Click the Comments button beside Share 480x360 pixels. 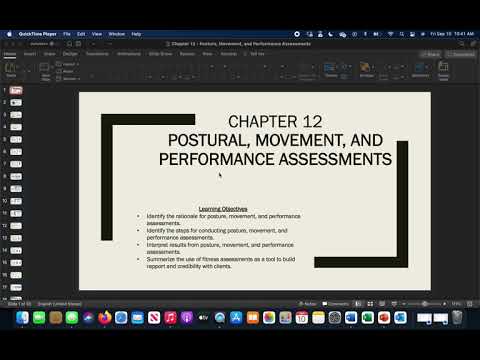point(462,54)
